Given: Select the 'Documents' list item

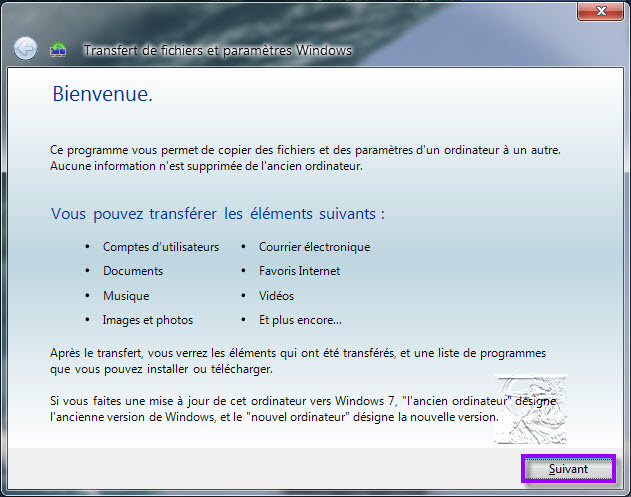Looking at the screenshot, I should pyautogui.click(x=132, y=271).
